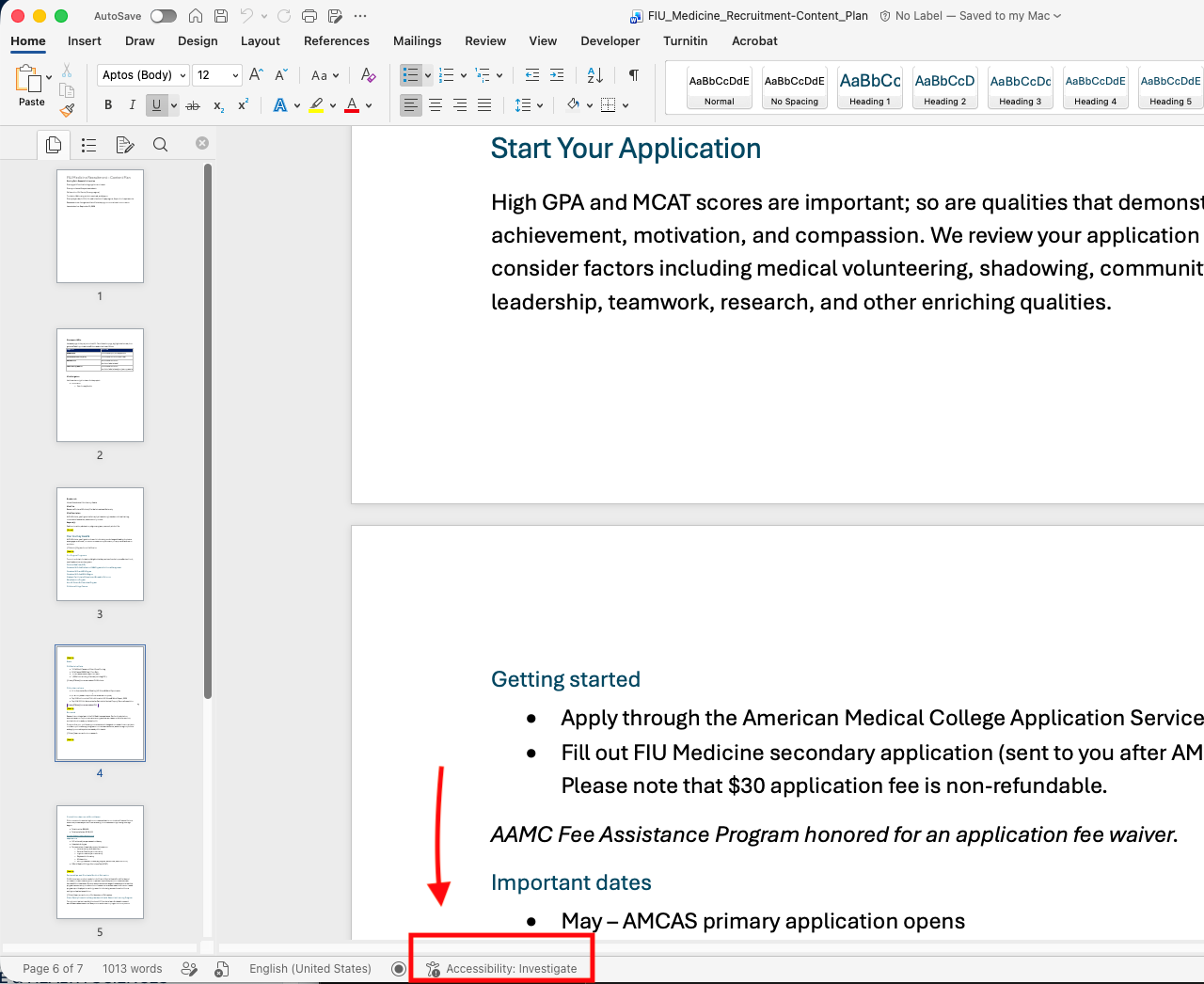Open track changes status bar icon
Image resolution: width=1204 pixels, height=984 pixels.
tap(189, 969)
